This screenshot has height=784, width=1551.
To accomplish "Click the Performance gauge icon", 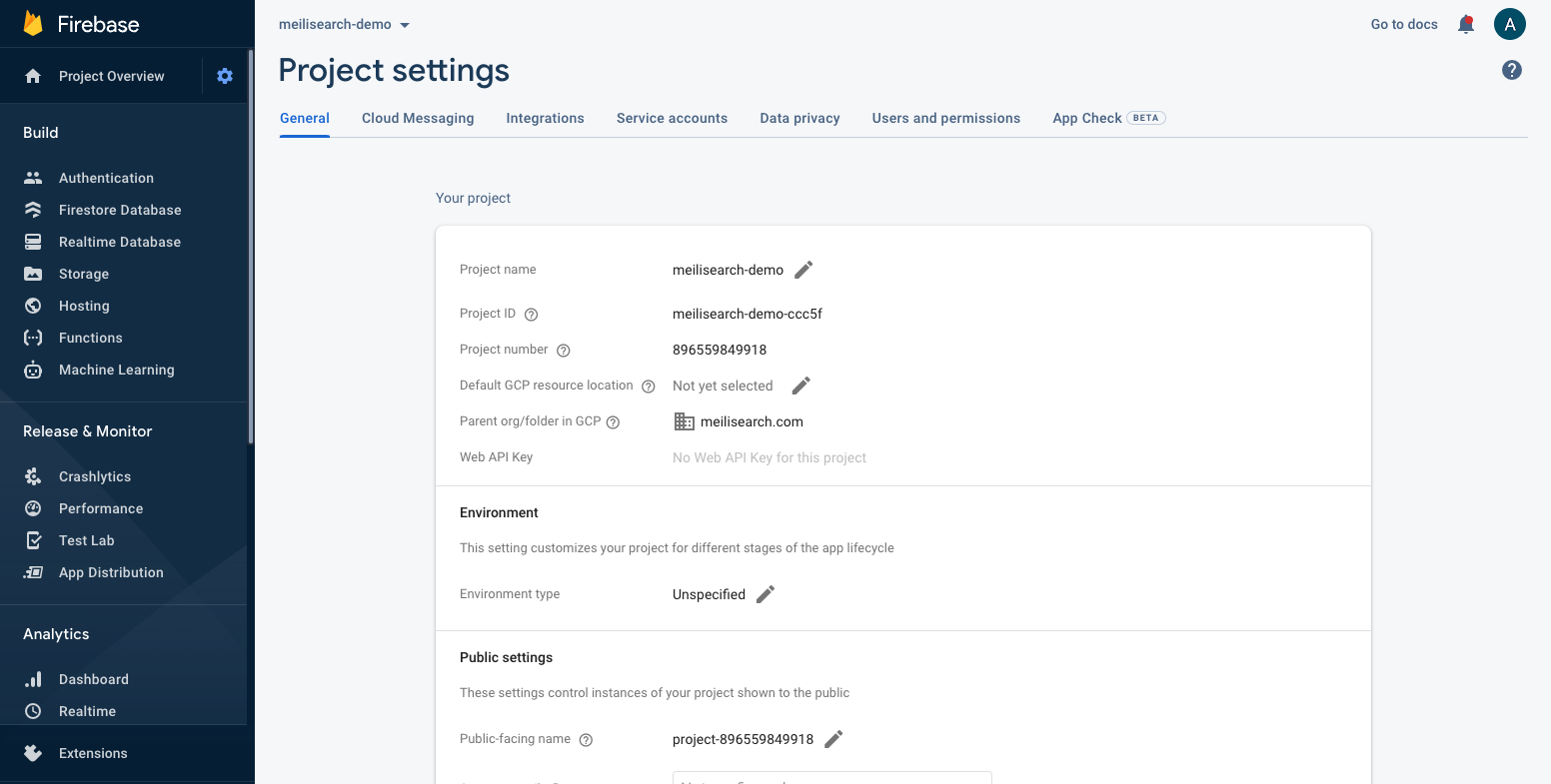I will [33, 508].
